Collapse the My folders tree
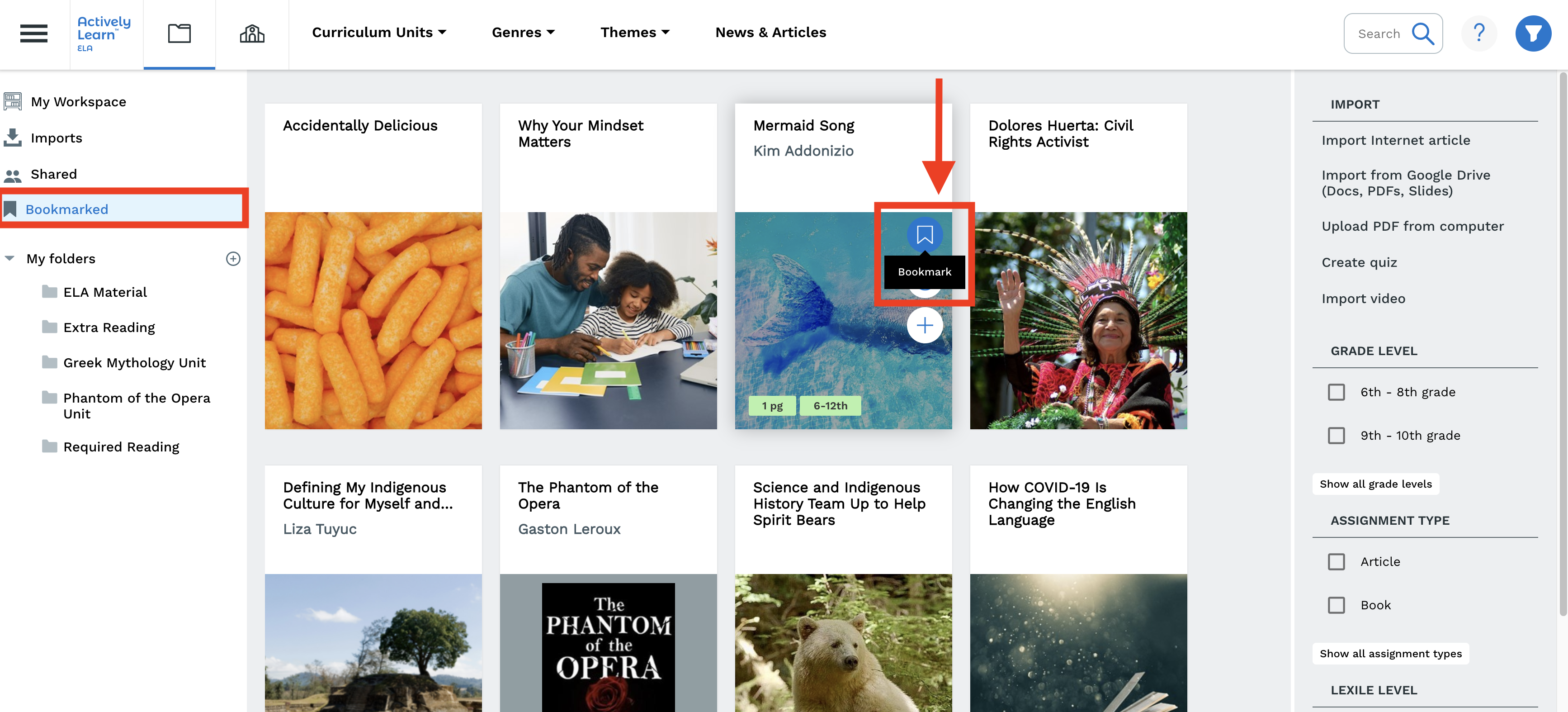Screen dimensions: 1568x712 click(x=10, y=258)
